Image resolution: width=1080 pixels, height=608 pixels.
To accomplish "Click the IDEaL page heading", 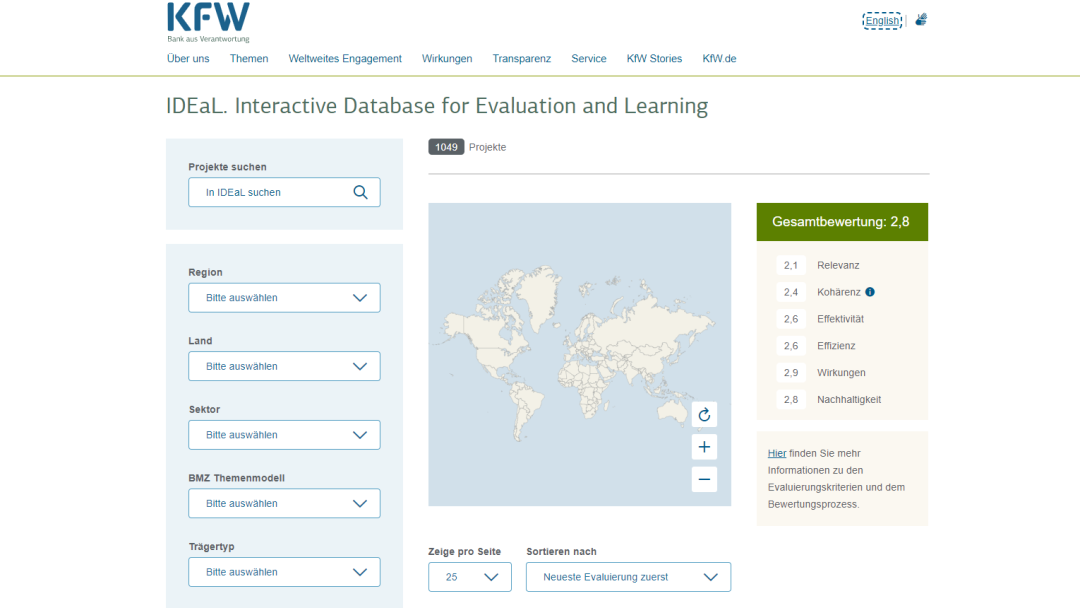I will coord(437,106).
